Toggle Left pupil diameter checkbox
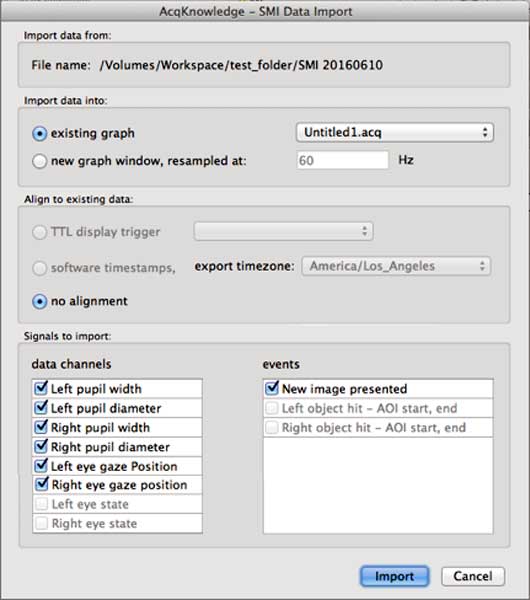This screenshot has width=530, height=600. [x=41, y=408]
